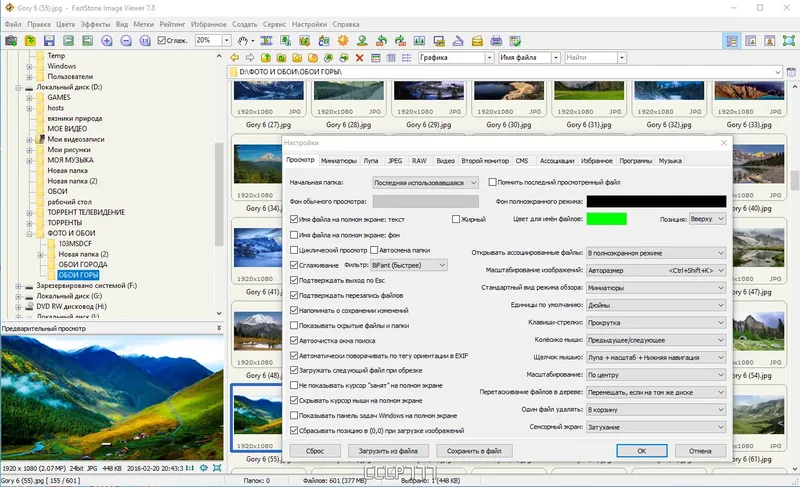Viewport: 800px width, 487px height.
Task: Click the save (floppy disk) toolbar icon
Action: click(48, 41)
